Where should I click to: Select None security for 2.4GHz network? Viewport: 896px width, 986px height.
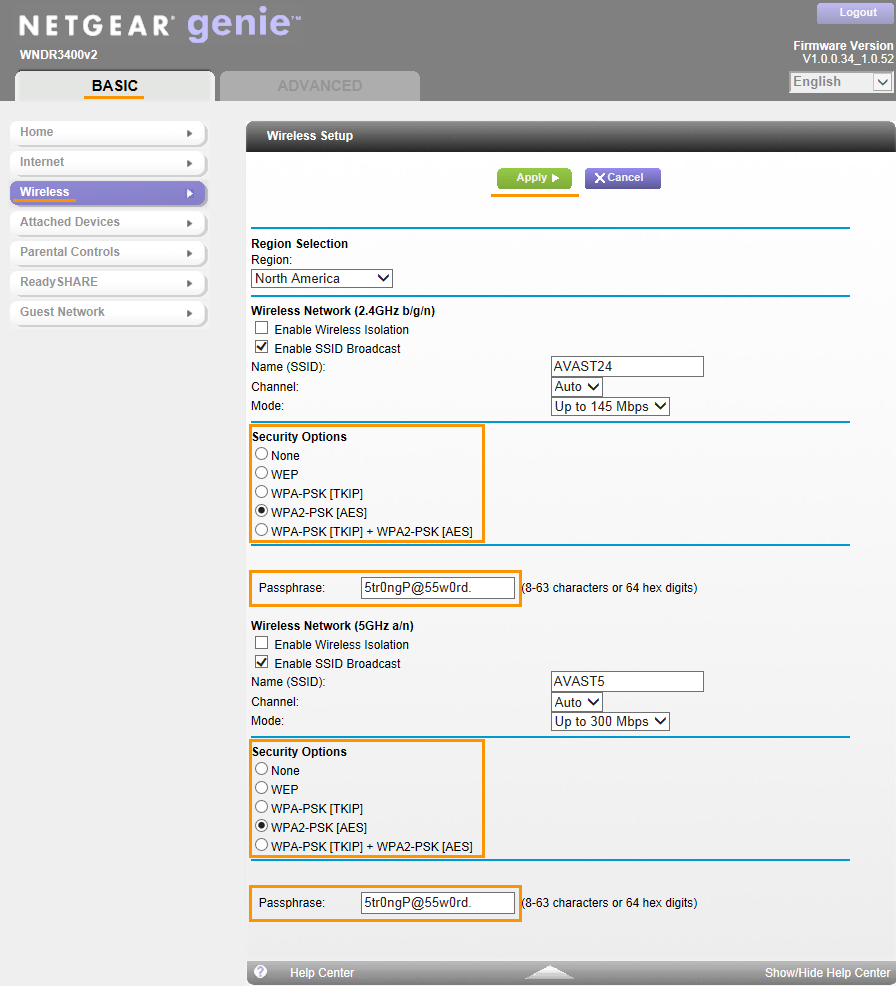[262, 454]
